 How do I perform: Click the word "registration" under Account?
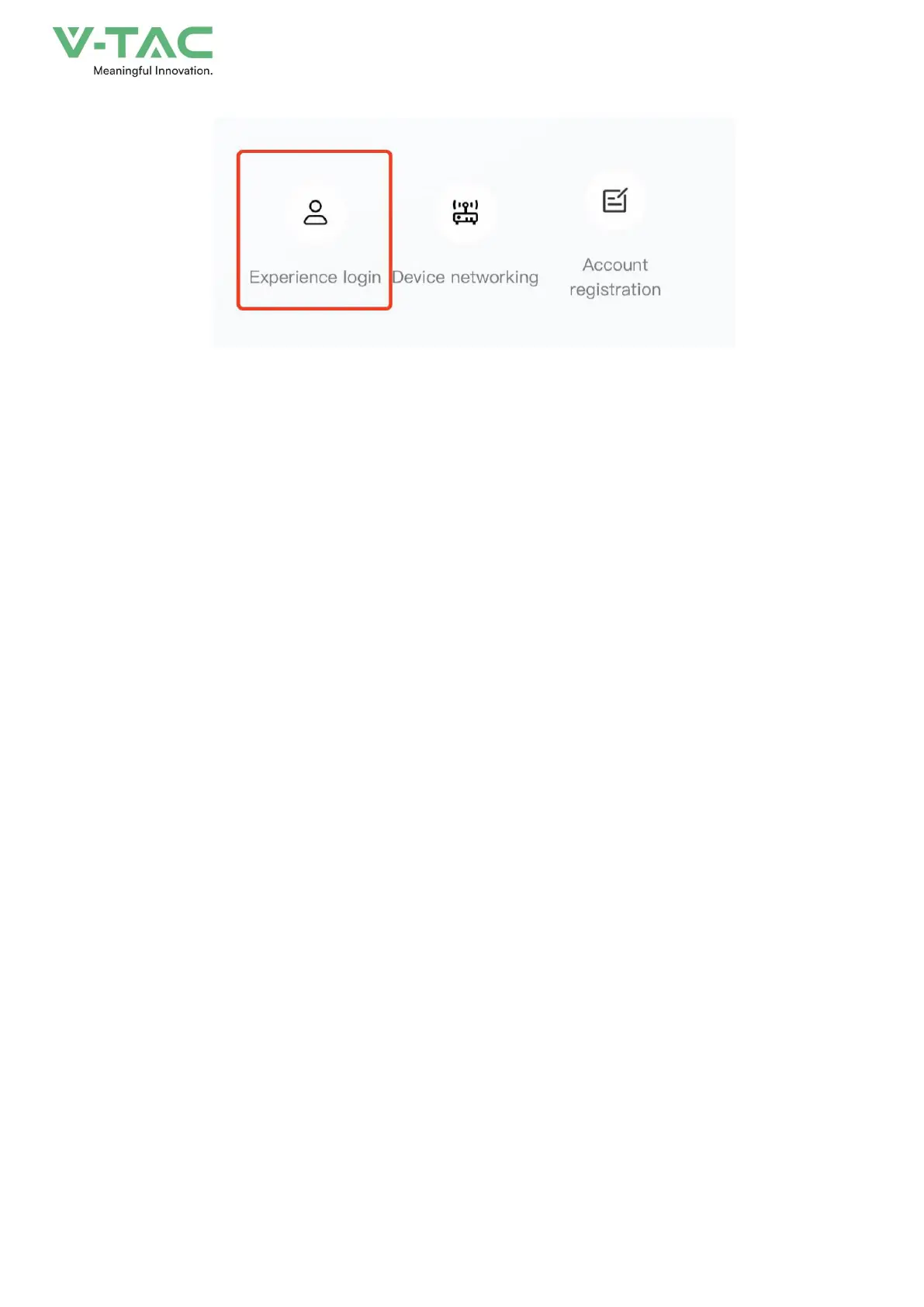click(x=615, y=290)
